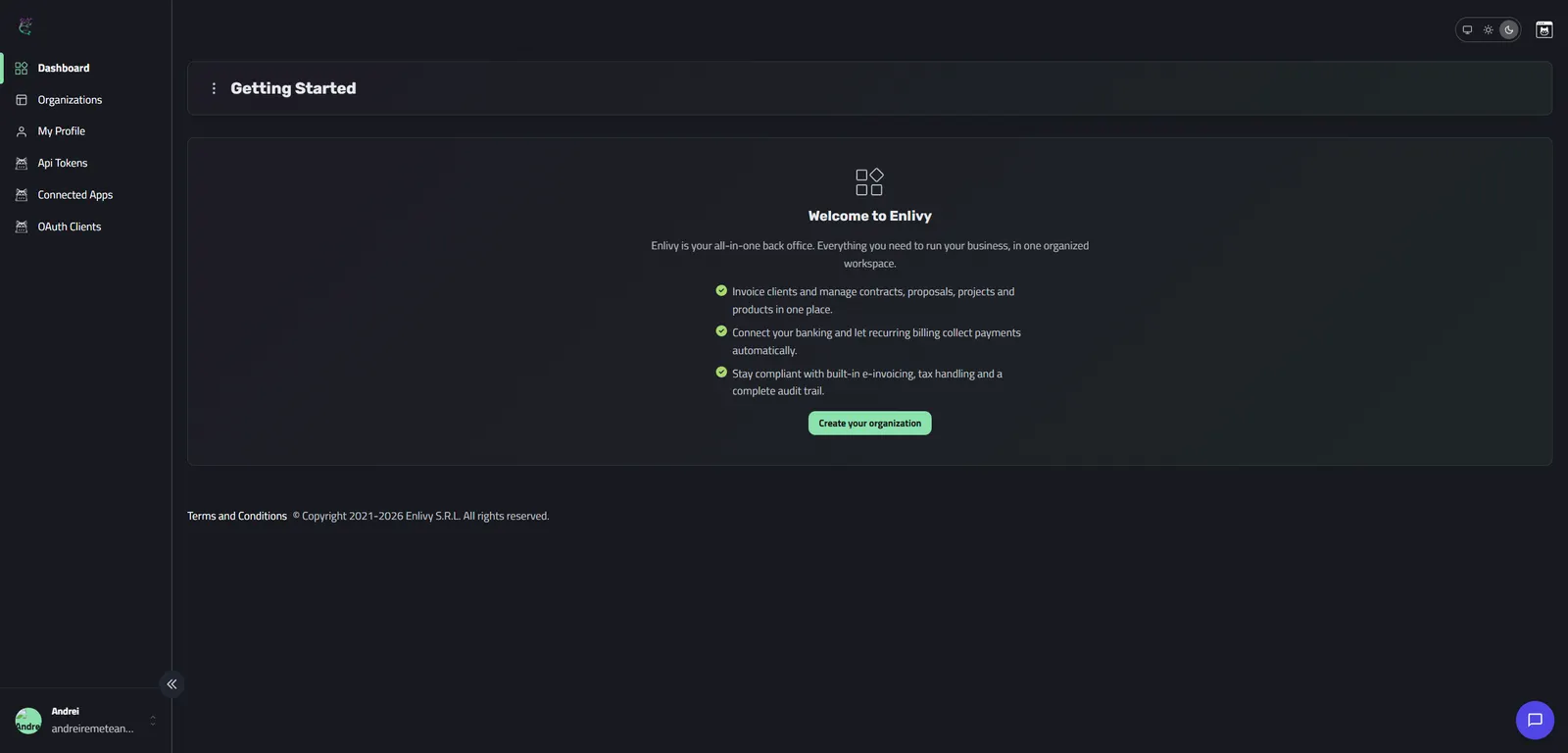1568x753 pixels.
Task: Open the chat support bubble
Action: click(1535, 720)
